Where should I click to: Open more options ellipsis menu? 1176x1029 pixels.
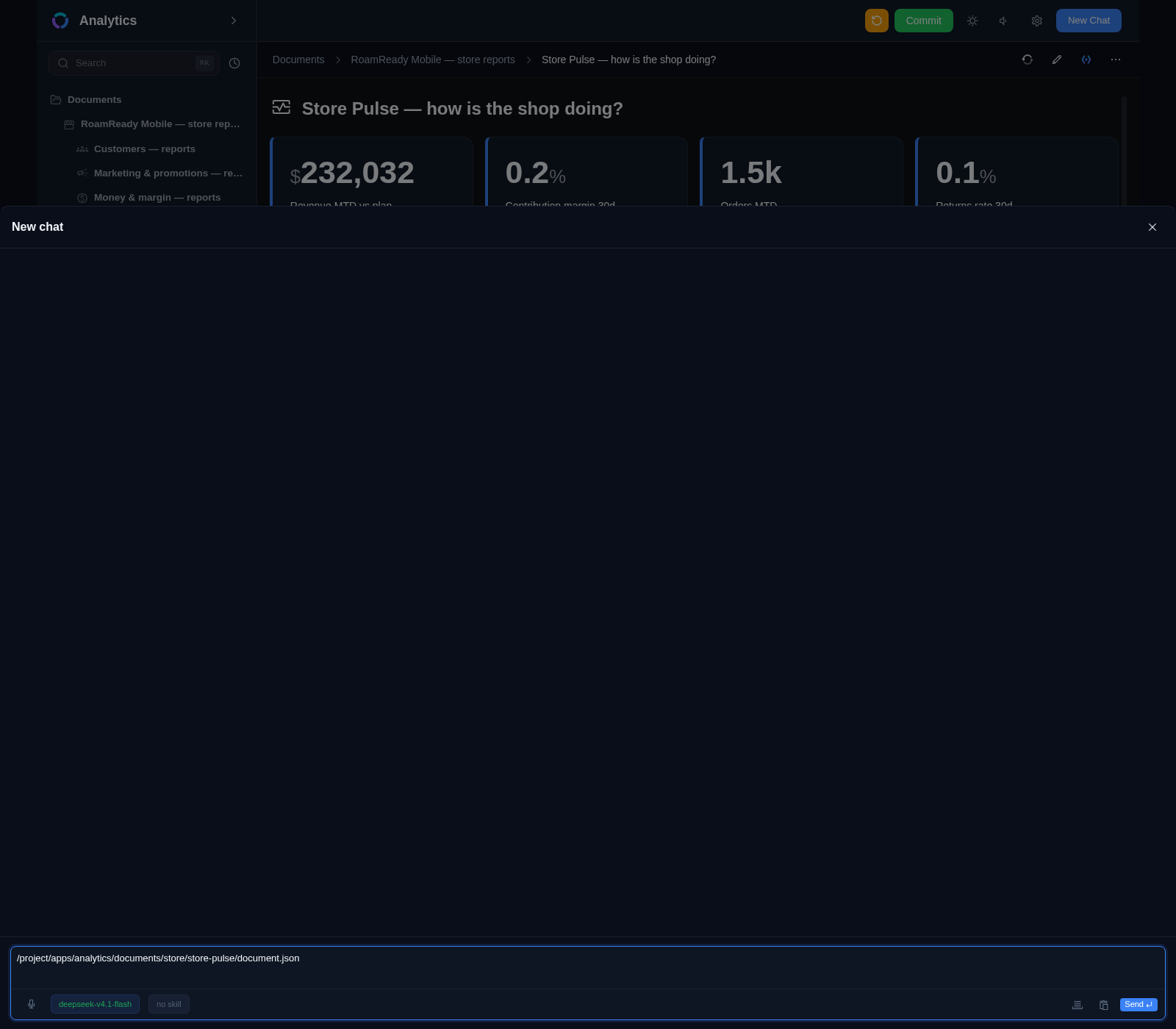click(1116, 60)
